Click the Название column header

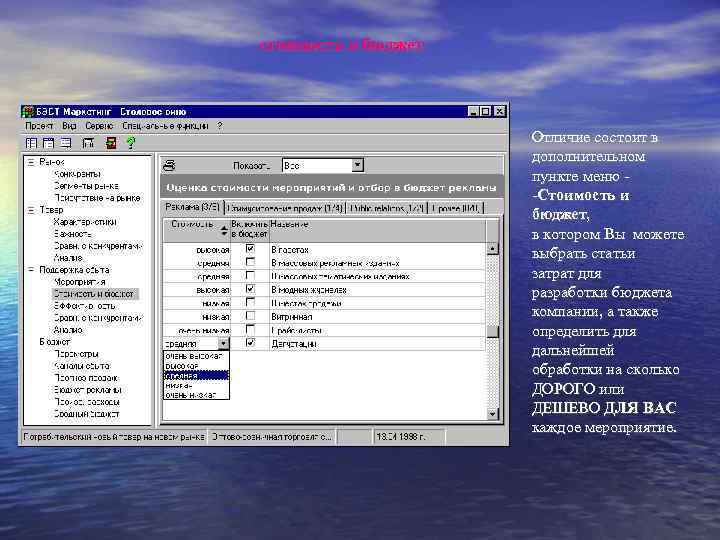[x=377, y=230]
